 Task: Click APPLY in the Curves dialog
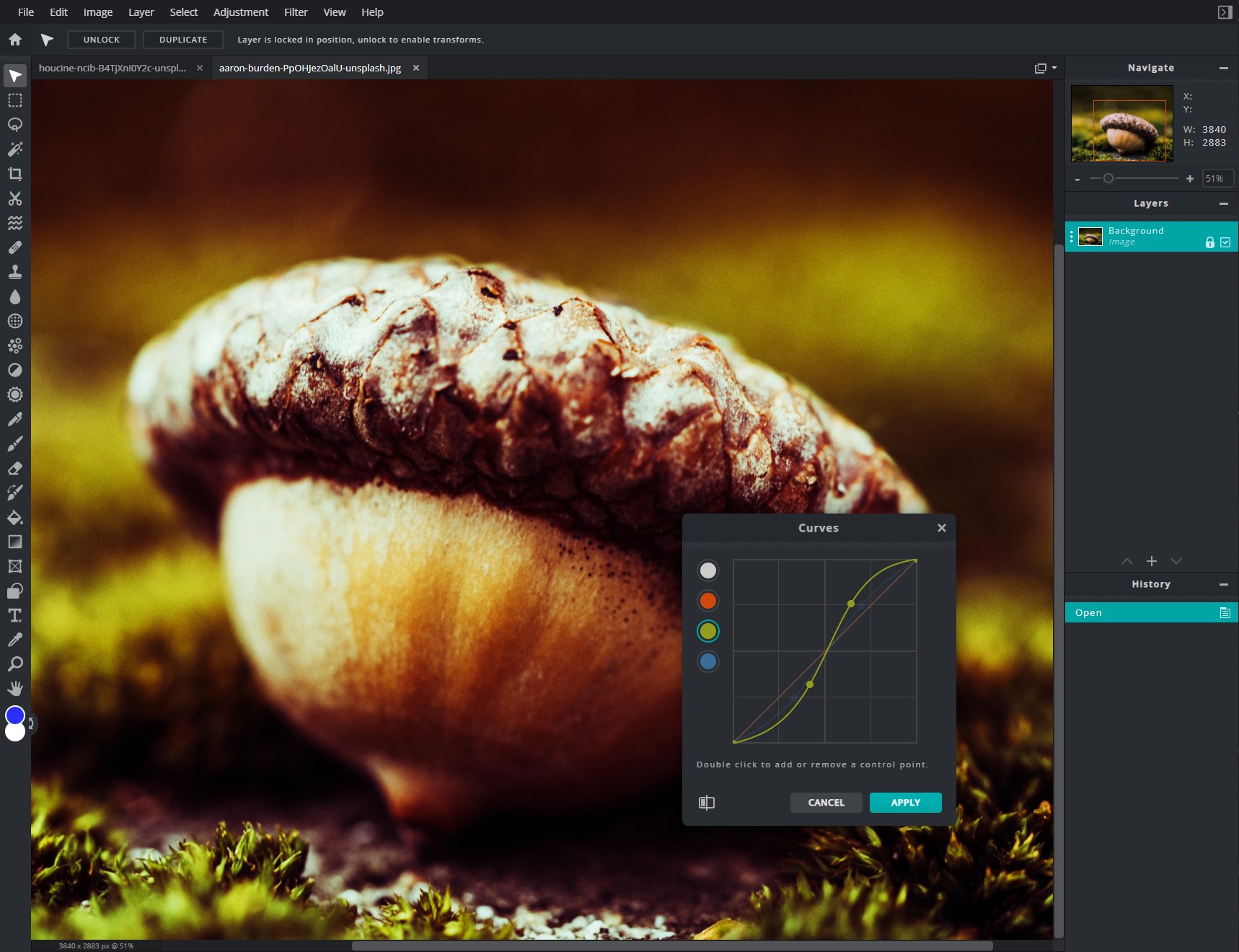905,803
